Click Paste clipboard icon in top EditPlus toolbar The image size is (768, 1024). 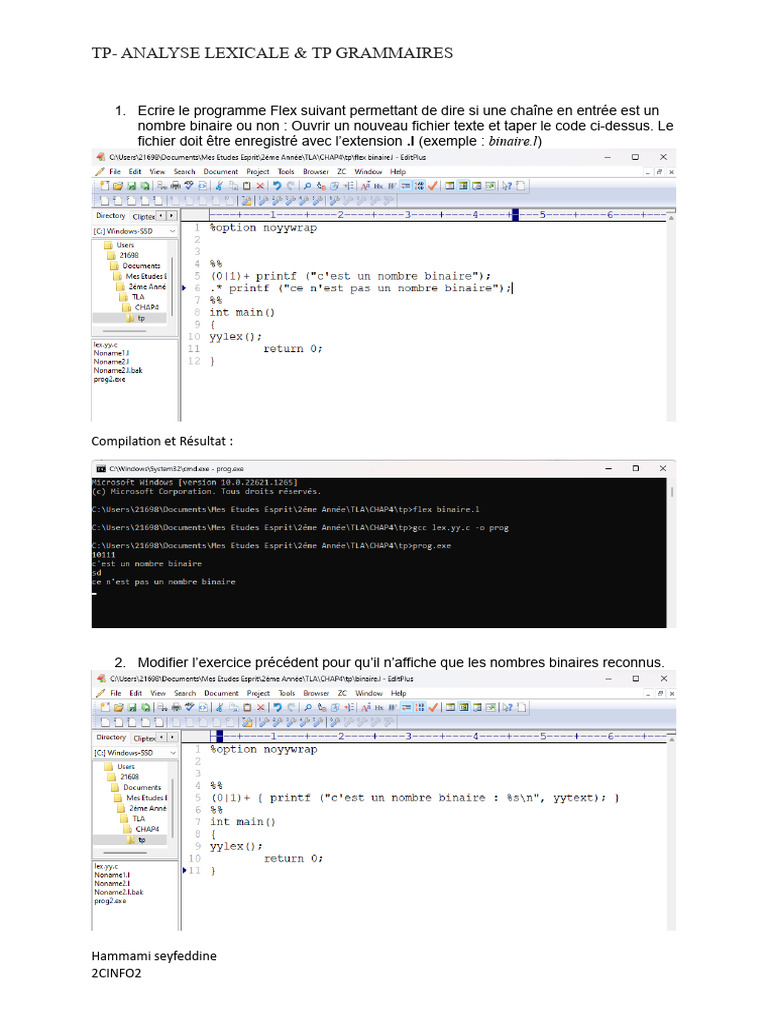click(246, 186)
